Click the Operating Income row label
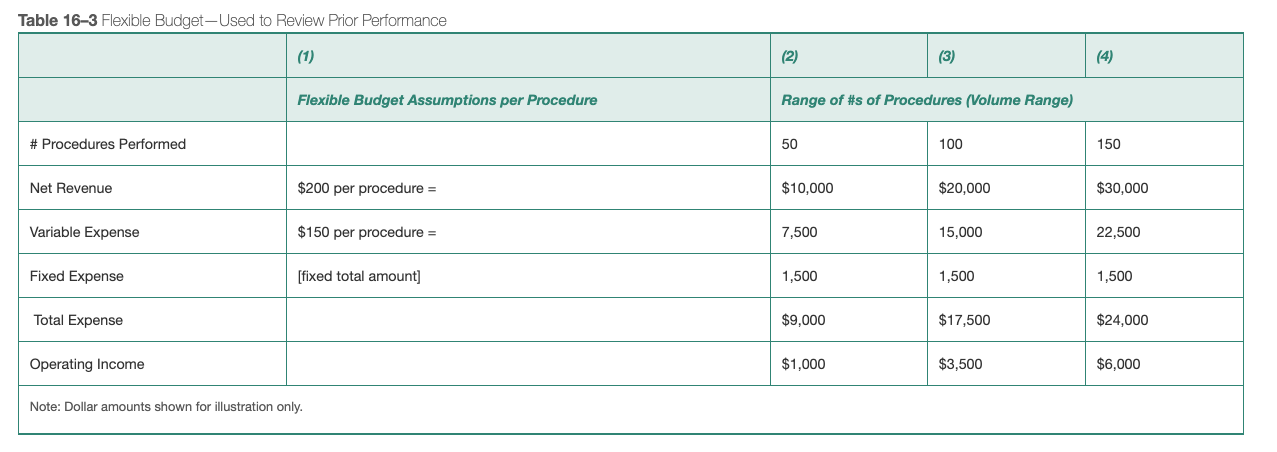The image size is (1277, 452). click(87, 364)
